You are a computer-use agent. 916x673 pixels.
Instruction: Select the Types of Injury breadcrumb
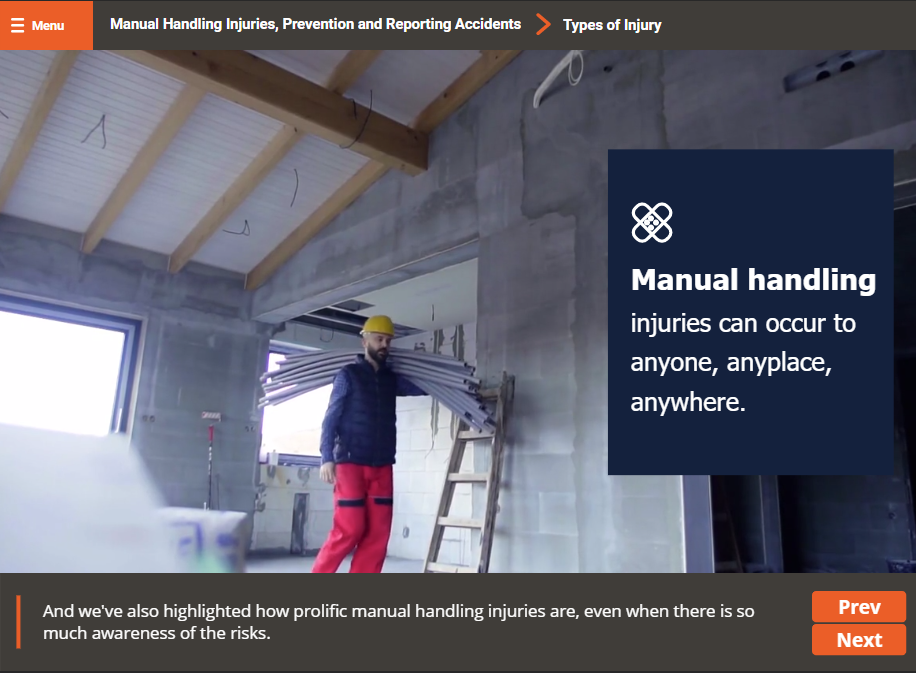[612, 25]
